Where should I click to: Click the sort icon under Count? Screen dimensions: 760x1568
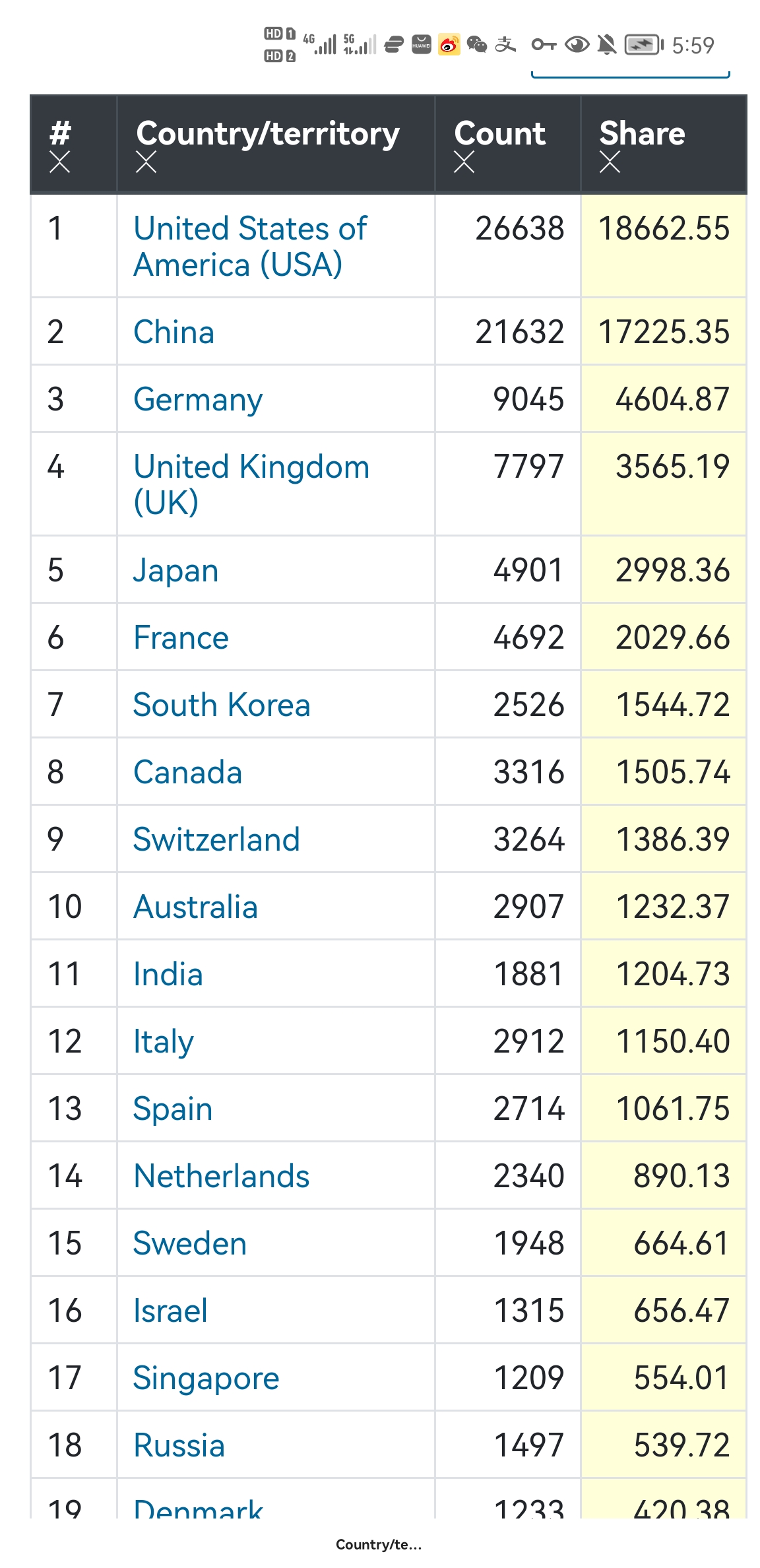464,162
